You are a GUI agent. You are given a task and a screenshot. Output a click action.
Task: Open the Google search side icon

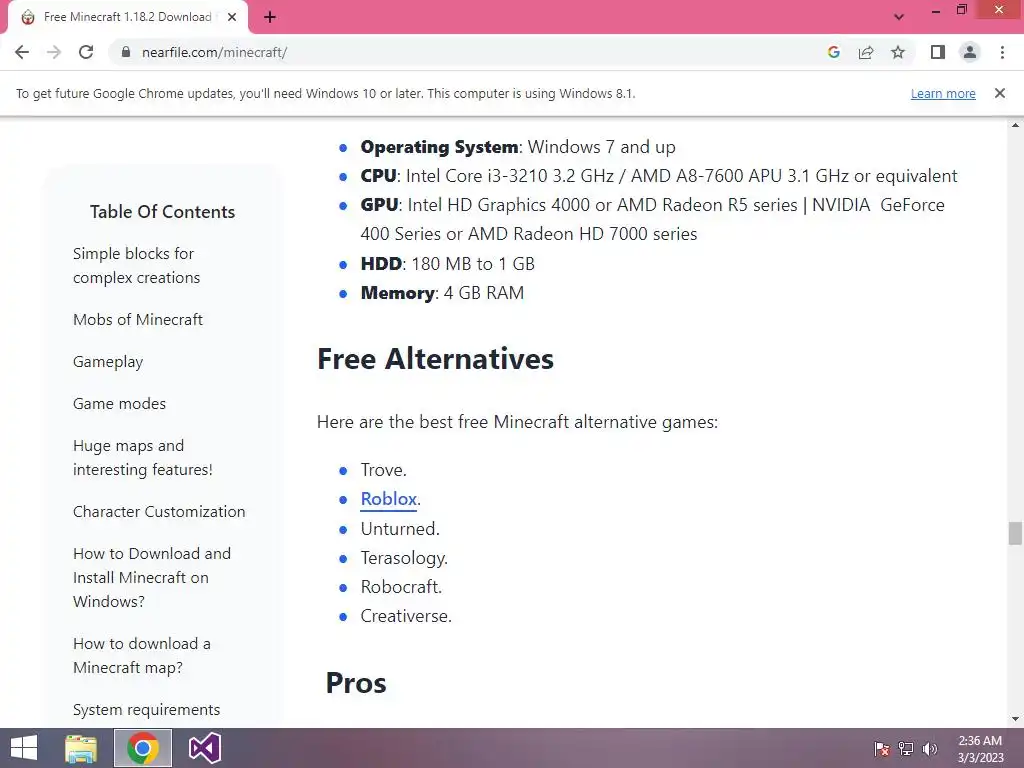pyautogui.click(x=833, y=52)
